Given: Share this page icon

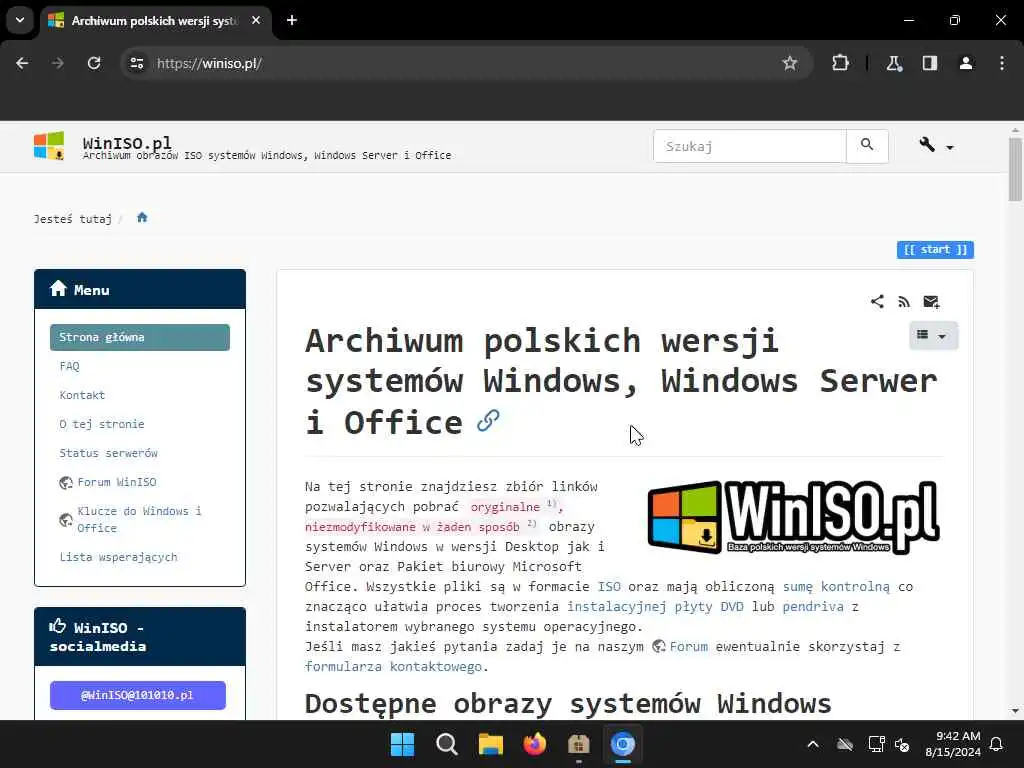Looking at the screenshot, I should (877, 301).
